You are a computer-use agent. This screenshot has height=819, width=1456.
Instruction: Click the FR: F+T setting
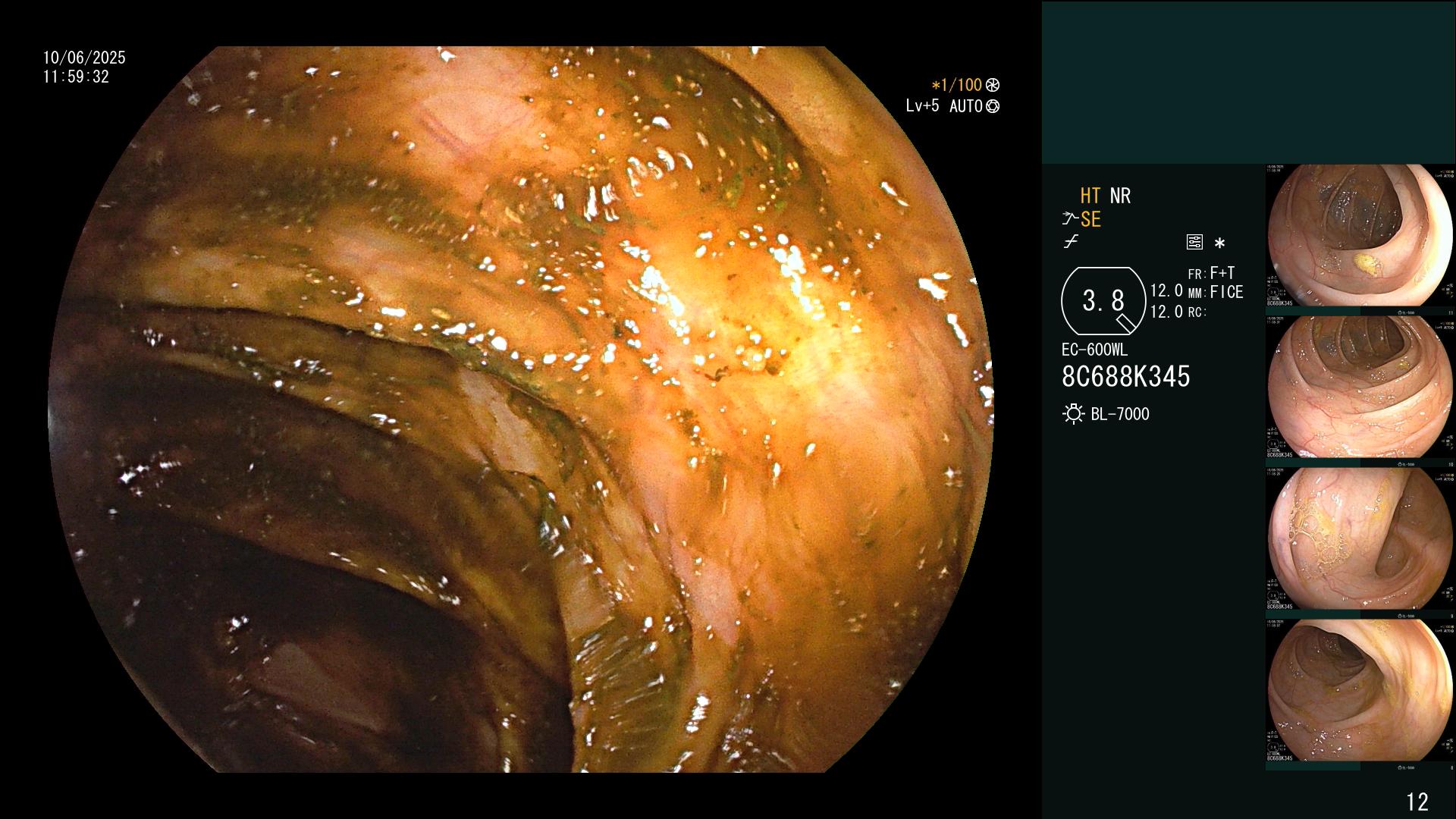click(1211, 273)
